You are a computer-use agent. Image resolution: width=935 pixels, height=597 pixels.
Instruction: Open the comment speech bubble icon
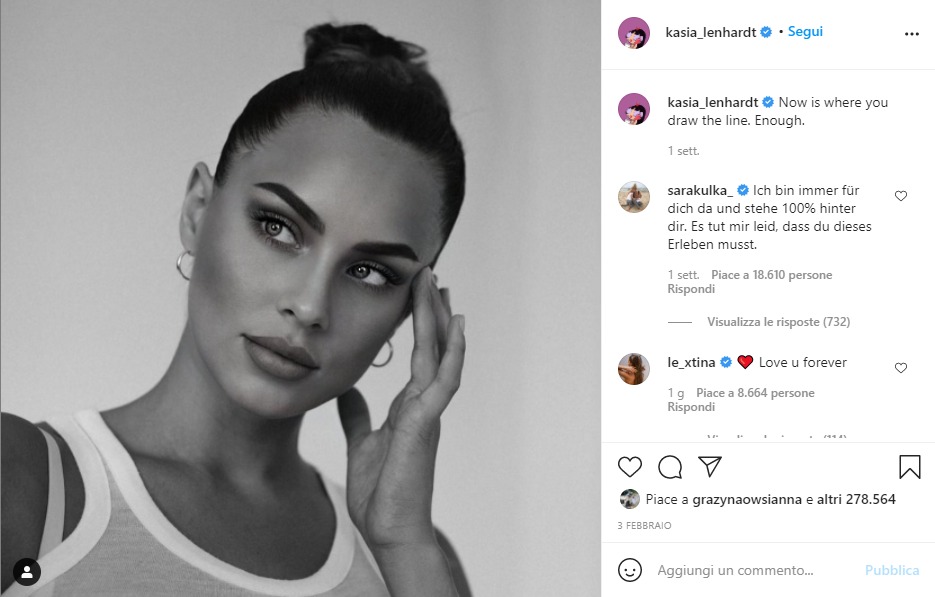(670, 467)
